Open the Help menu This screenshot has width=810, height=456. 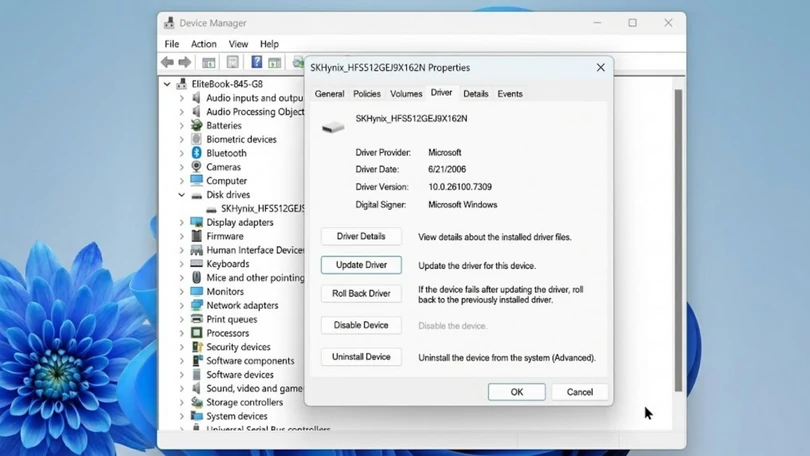coord(269,44)
